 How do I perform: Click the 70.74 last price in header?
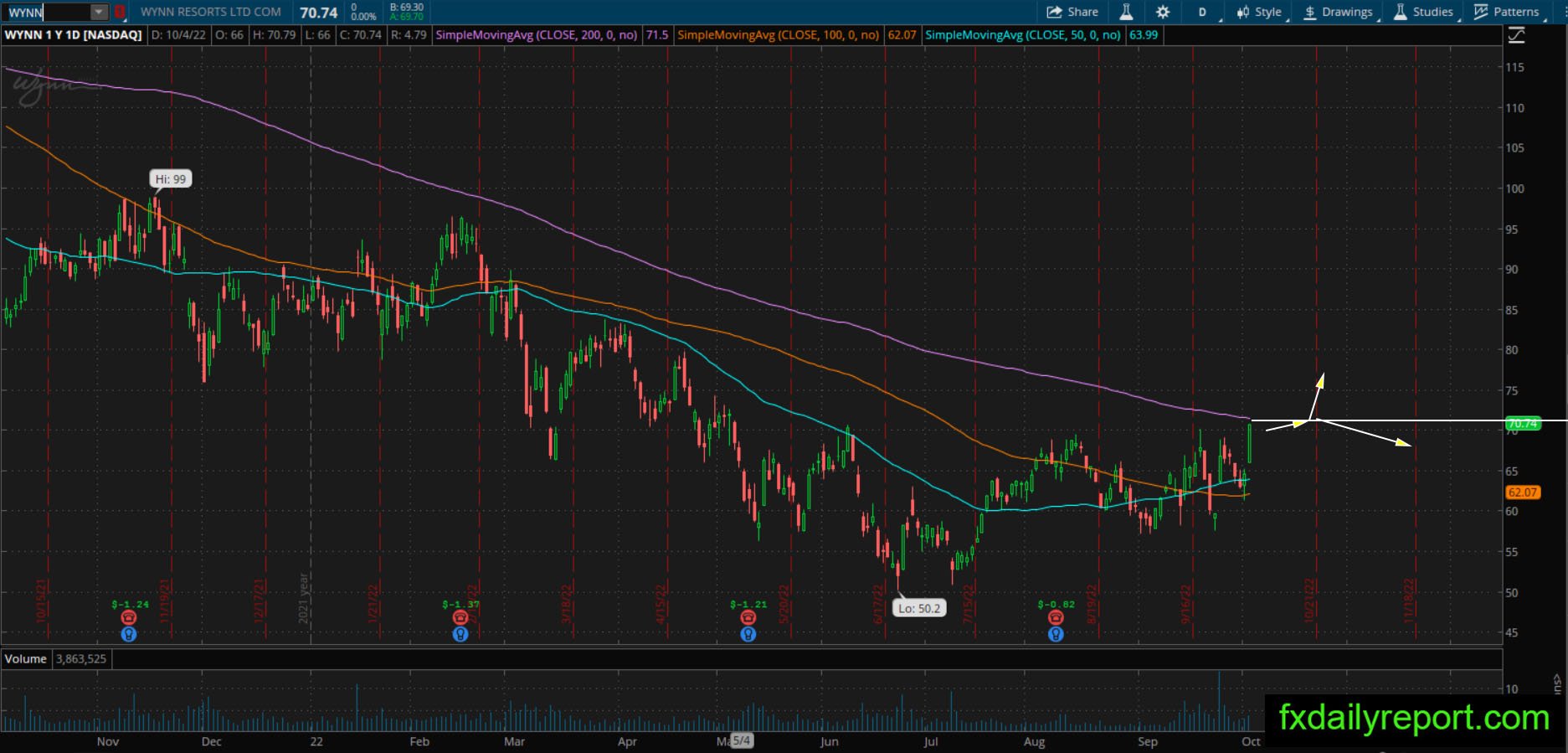319,13
